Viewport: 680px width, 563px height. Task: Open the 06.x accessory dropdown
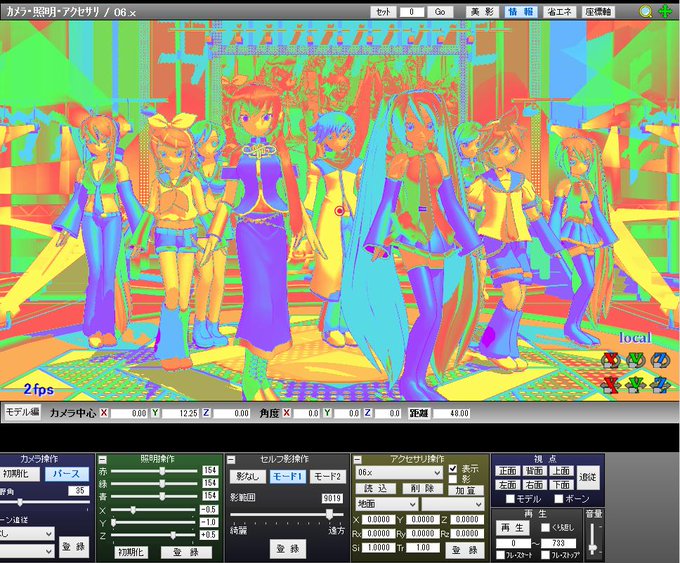pos(399,472)
